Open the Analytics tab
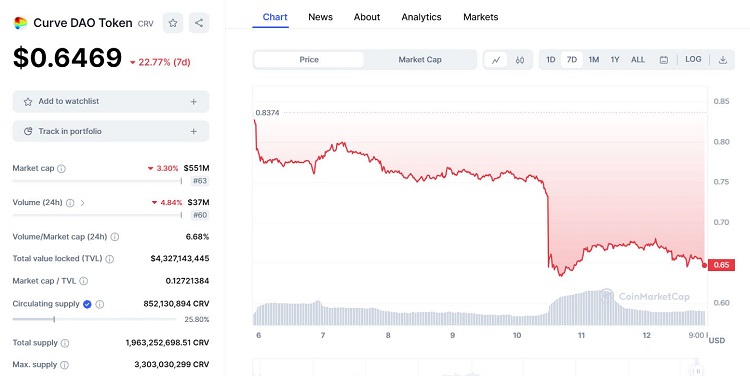Image resolution: width=750 pixels, height=376 pixels. 421,17
